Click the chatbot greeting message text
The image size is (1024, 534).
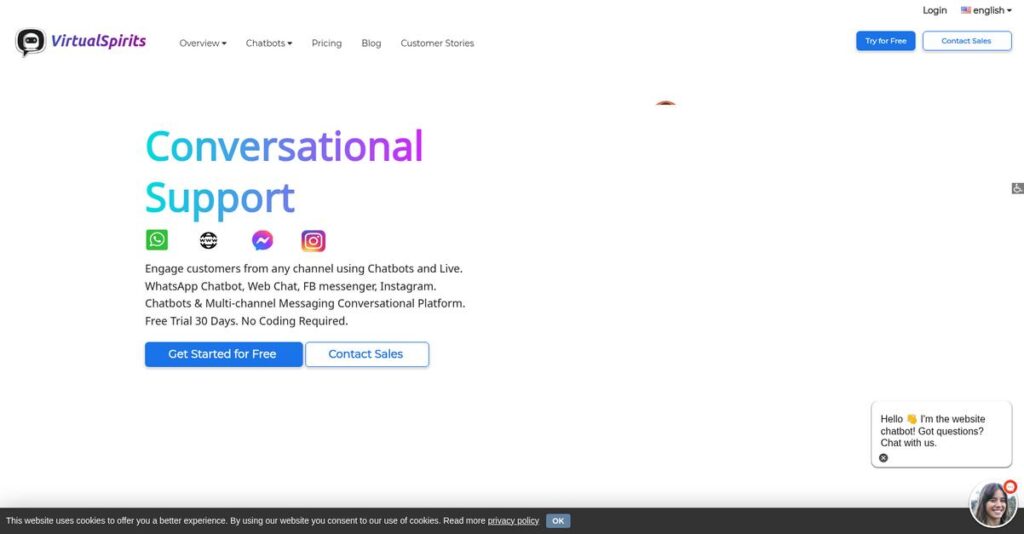[x=932, y=431]
